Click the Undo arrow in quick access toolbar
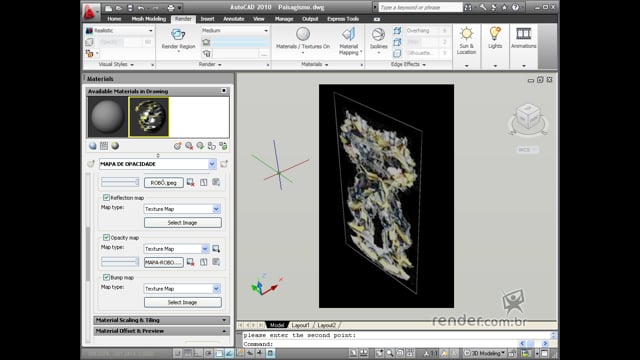640x360 pixels. coord(141,8)
